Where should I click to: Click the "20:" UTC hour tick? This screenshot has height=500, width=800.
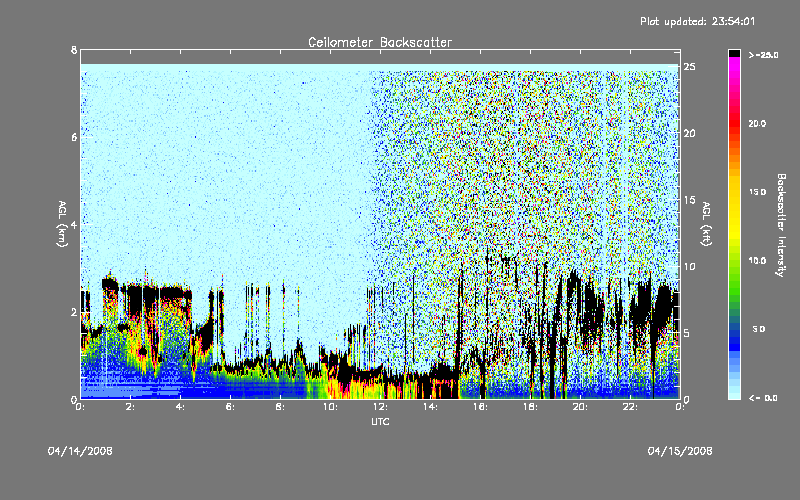580,407
